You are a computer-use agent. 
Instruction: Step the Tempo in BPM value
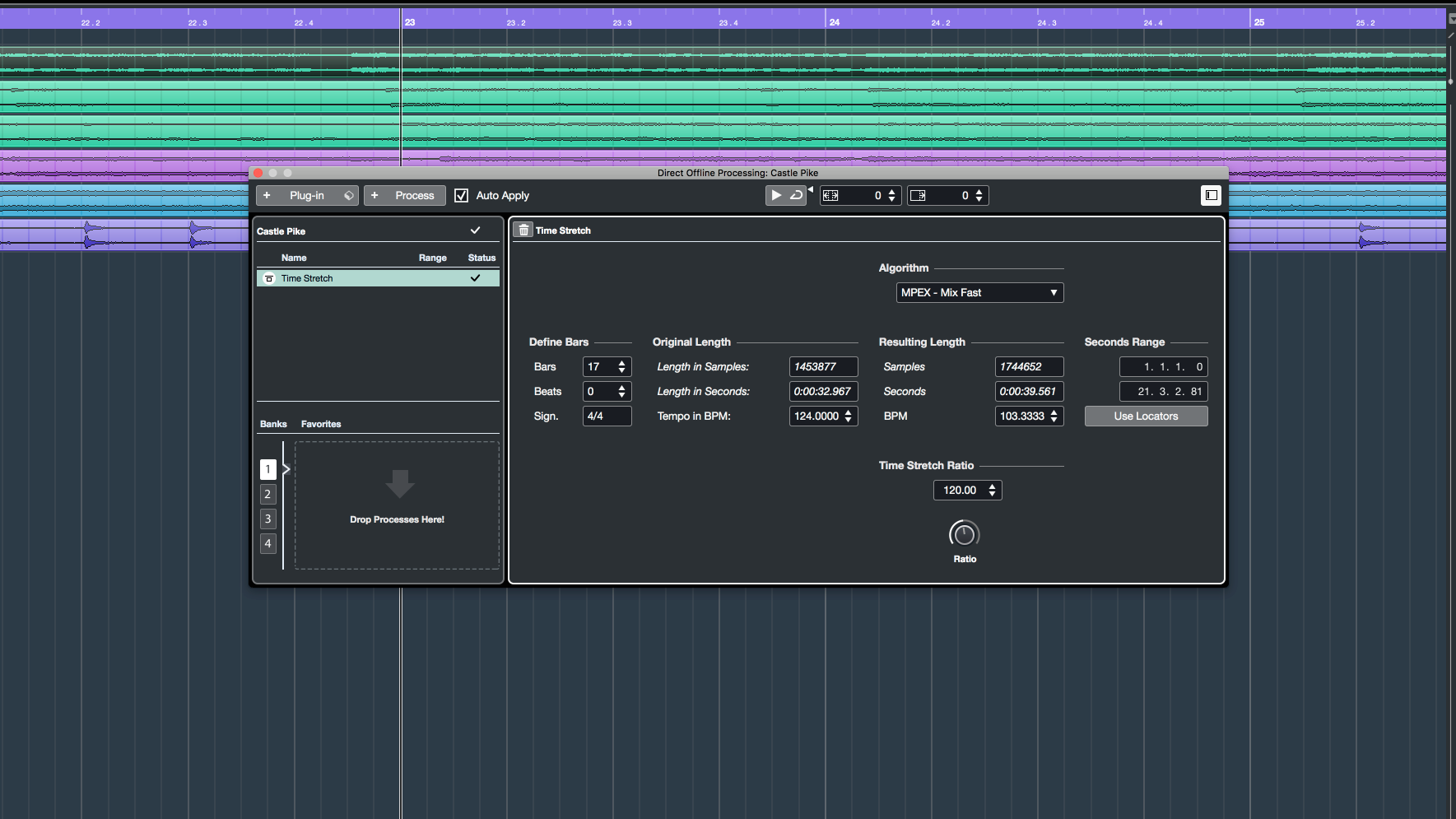pos(848,416)
